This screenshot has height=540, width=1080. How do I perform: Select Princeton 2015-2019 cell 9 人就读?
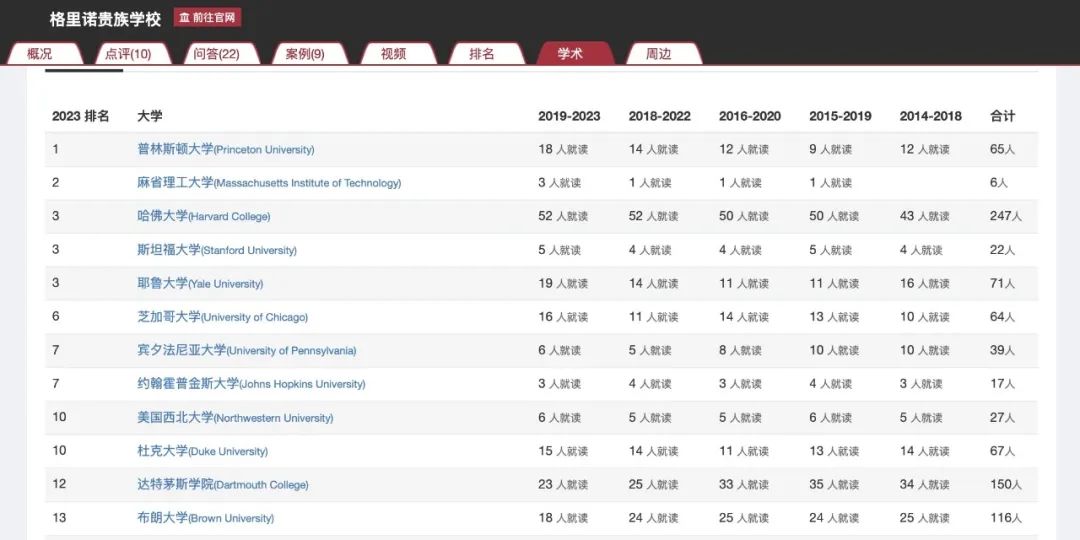831,149
